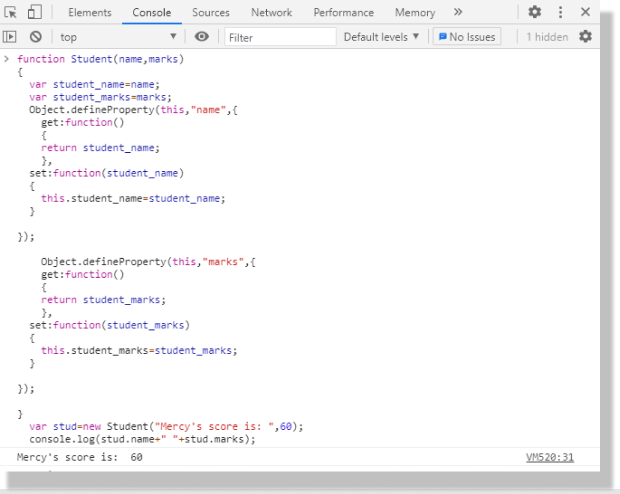The image size is (620, 494).
Task: Activate the inspect element picker icon
Action: click(x=10, y=12)
